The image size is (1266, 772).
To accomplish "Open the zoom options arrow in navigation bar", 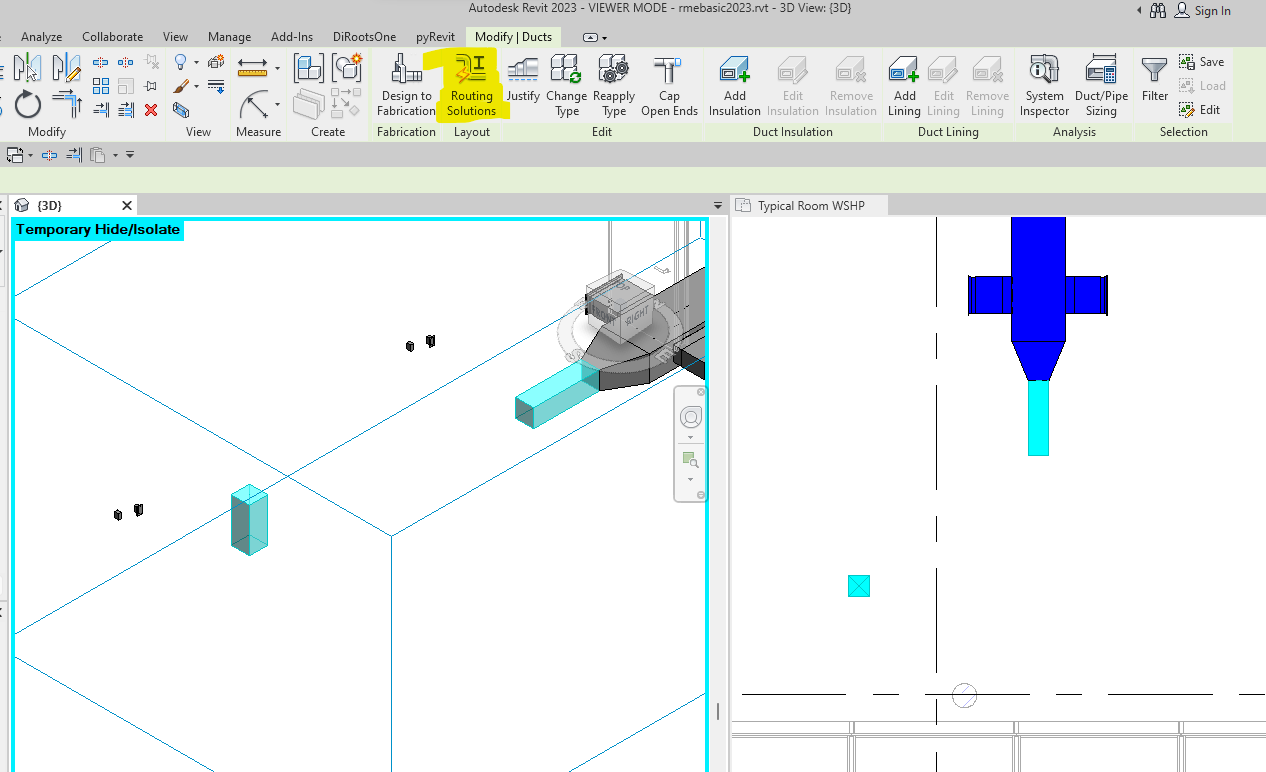I will 690,478.
